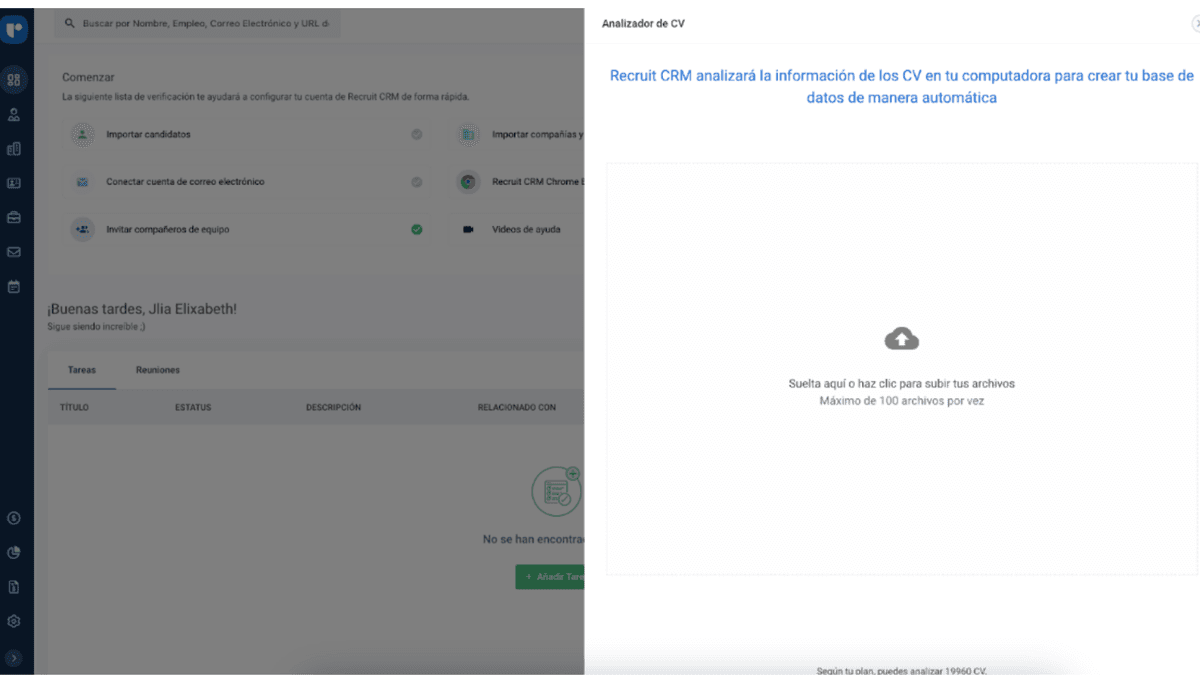Toggle completion for Conectar cuenta de correo electrónico
Screen dimensions: 1200x675
417,182
